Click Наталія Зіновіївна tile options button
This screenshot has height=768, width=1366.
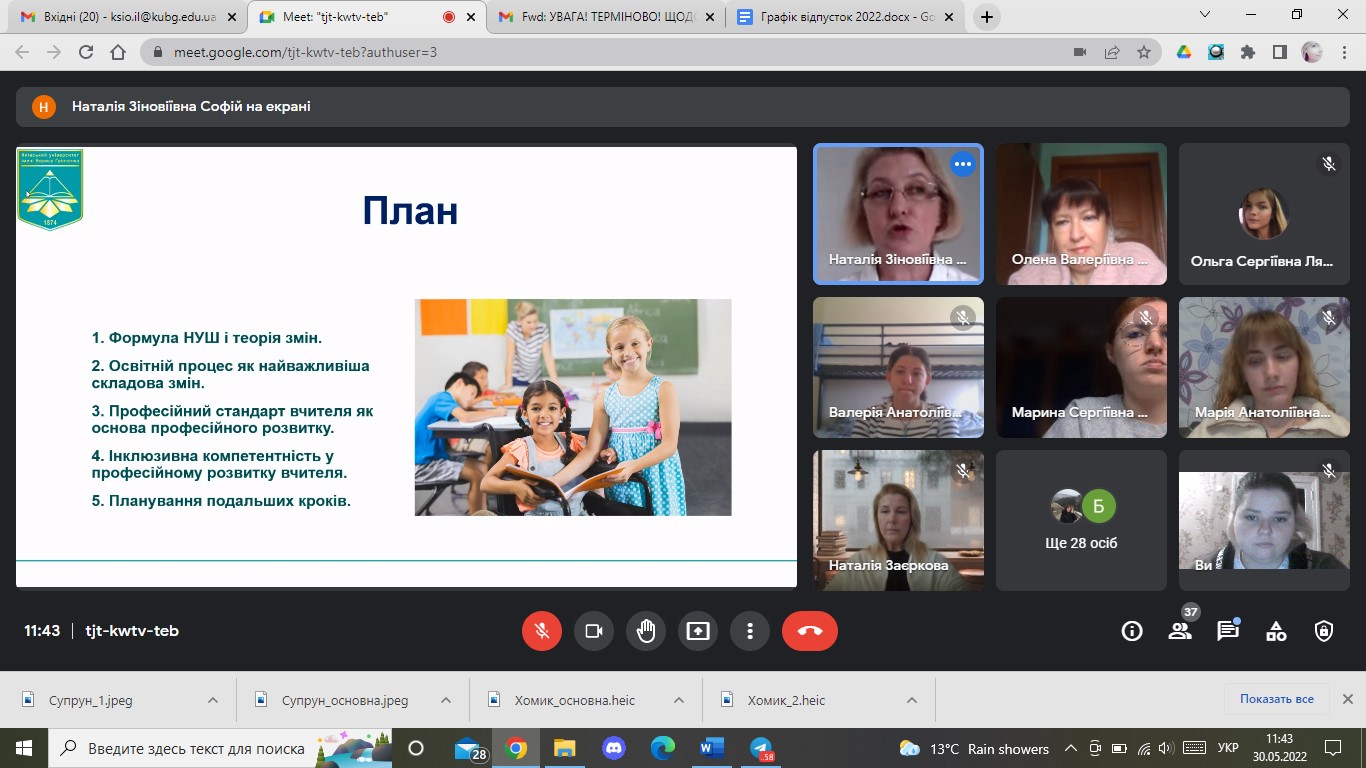[x=962, y=164]
